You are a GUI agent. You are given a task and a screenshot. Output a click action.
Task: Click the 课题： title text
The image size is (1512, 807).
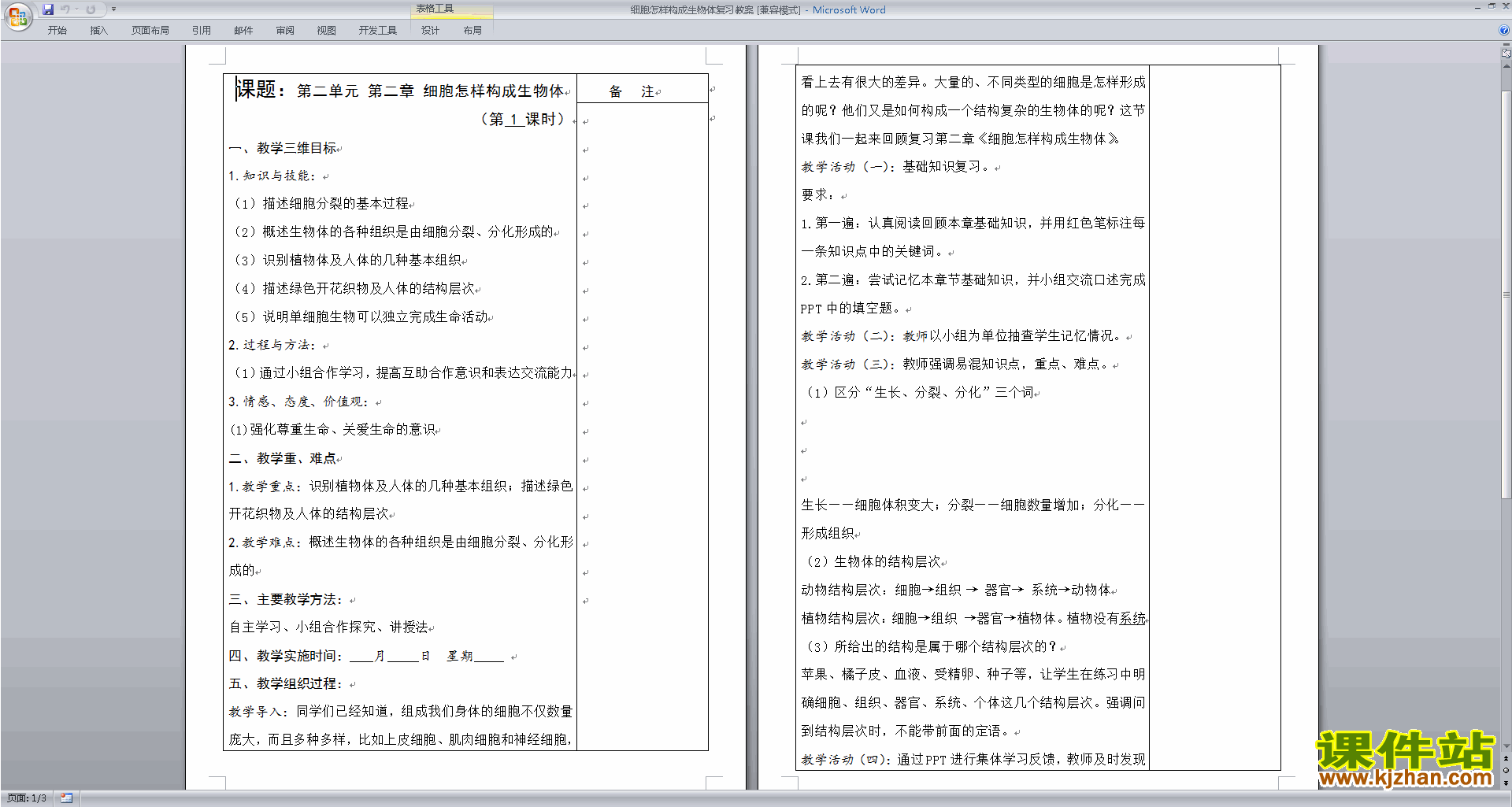[261, 90]
